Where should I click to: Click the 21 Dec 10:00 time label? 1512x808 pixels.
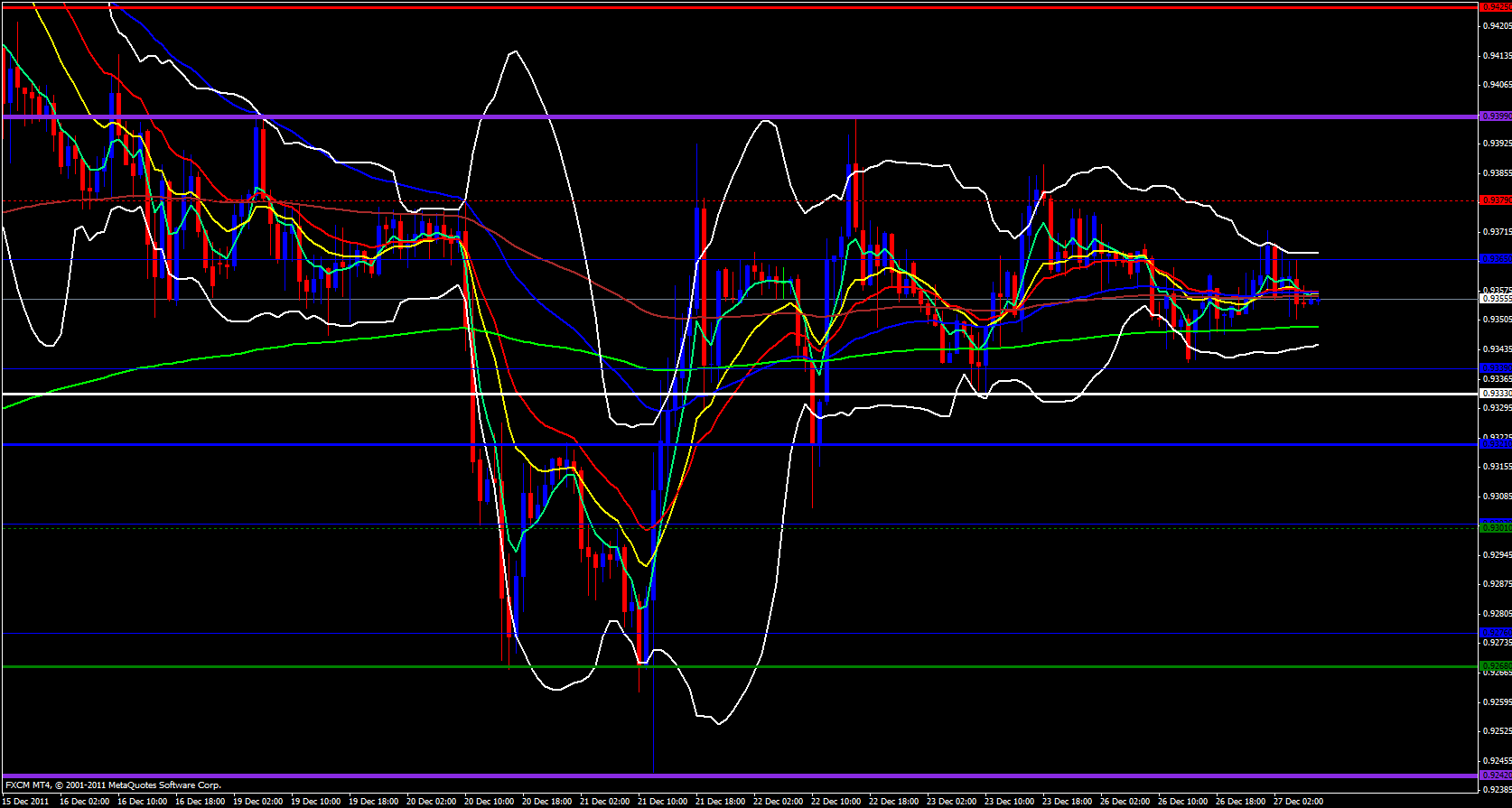click(663, 801)
